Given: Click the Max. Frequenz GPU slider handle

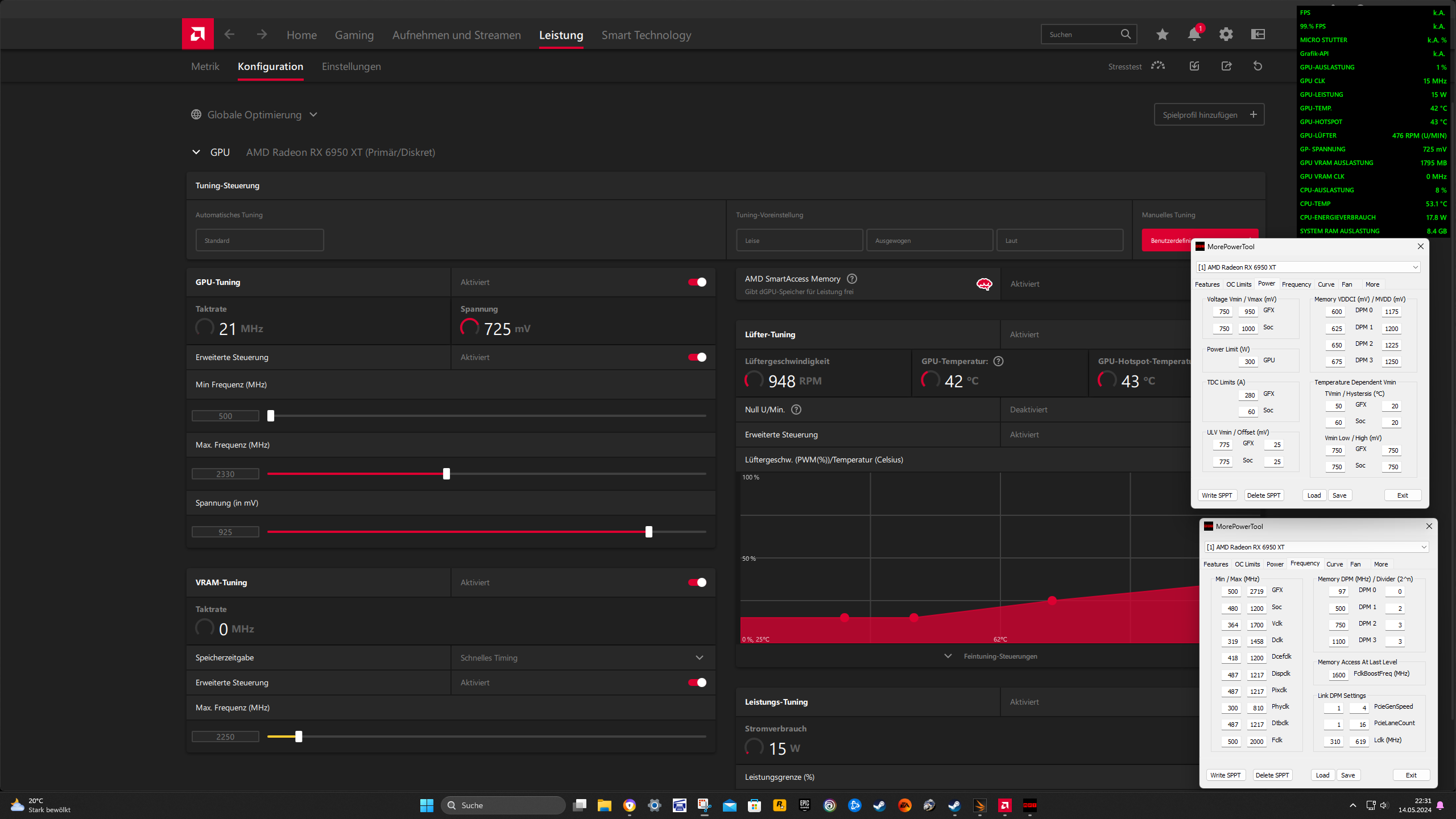Looking at the screenshot, I should (x=446, y=474).
